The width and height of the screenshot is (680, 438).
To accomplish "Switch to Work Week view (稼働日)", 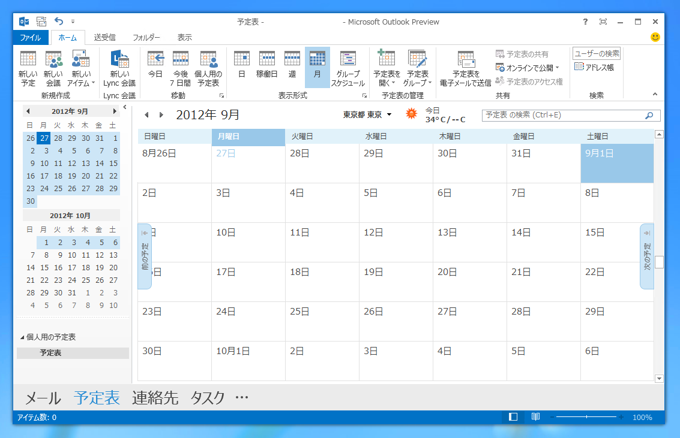I will pyautogui.click(x=267, y=64).
